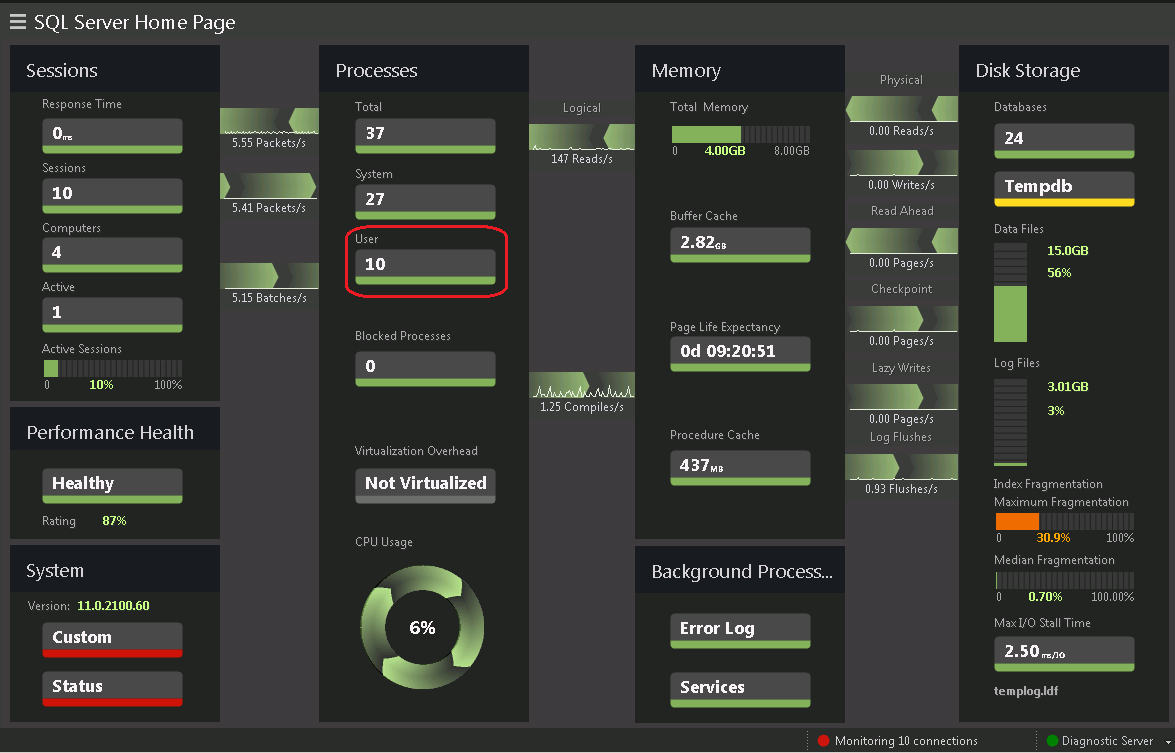Screen dimensions: 1175x753
Task: Click the Read Ahead Pages/s flow graph
Action: click(901, 241)
